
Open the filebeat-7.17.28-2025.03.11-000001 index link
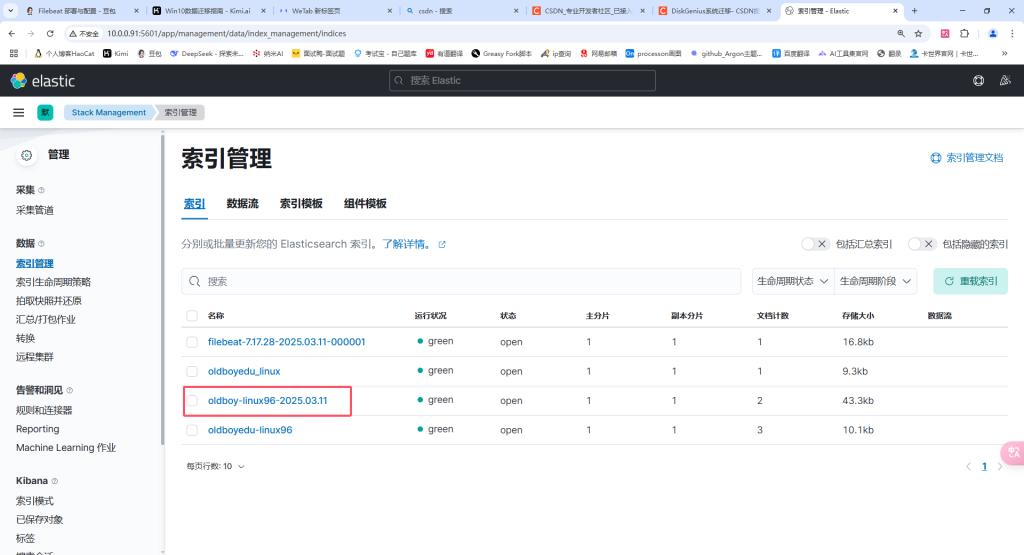(x=286, y=342)
